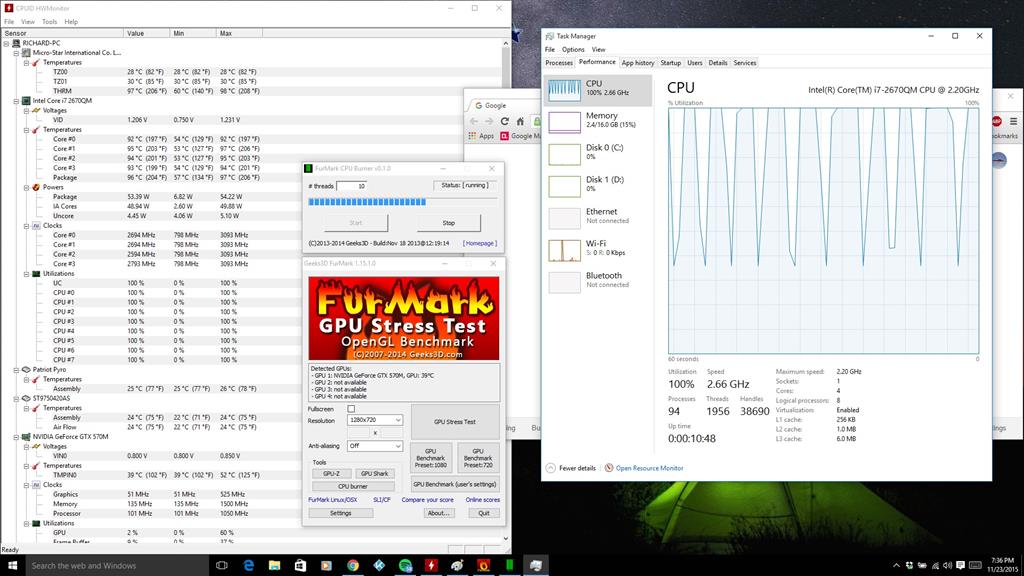Start the GPU Stress Test

(455, 422)
